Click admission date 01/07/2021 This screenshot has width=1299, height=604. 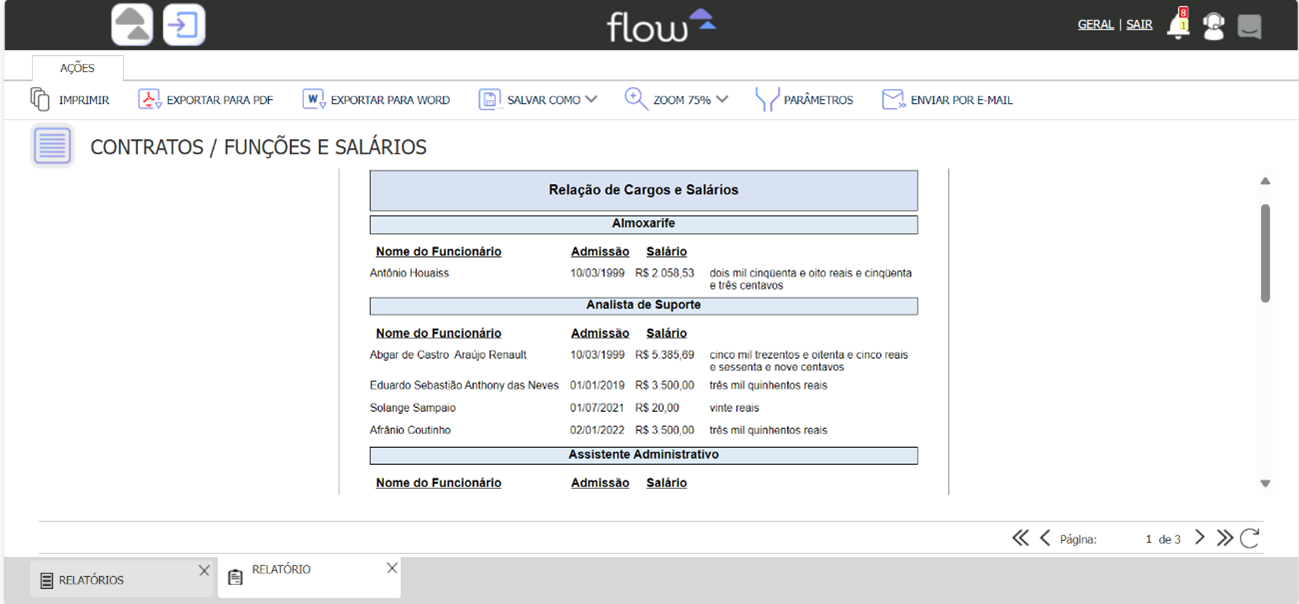598,408
